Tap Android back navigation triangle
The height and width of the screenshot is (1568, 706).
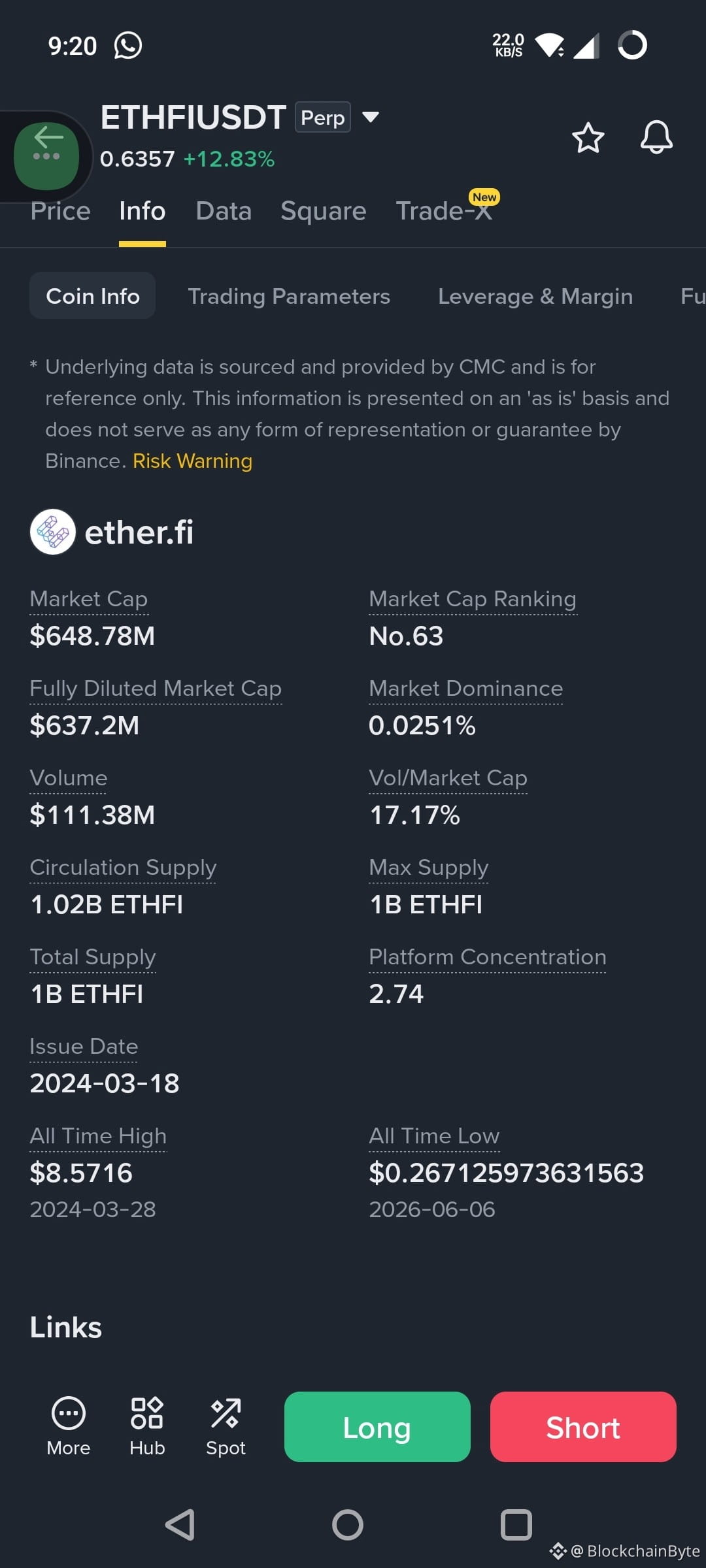[180, 1525]
